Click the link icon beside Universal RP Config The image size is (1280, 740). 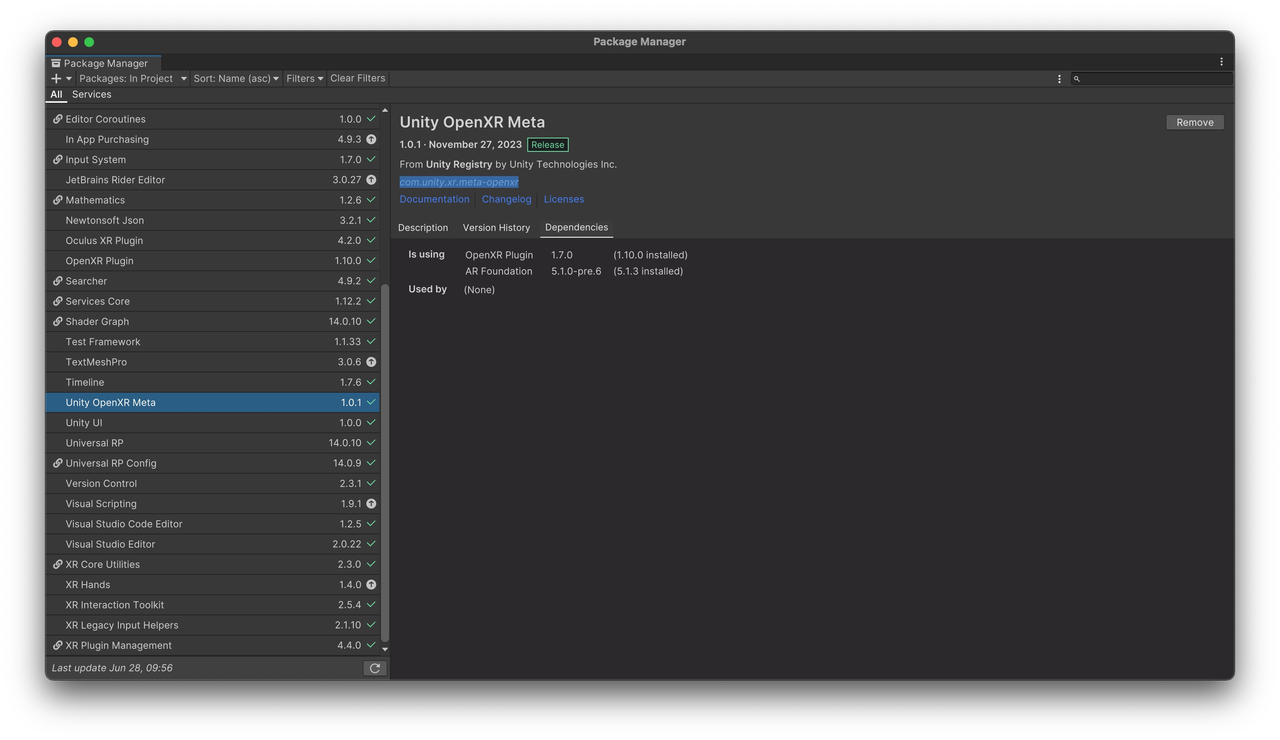click(57, 463)
